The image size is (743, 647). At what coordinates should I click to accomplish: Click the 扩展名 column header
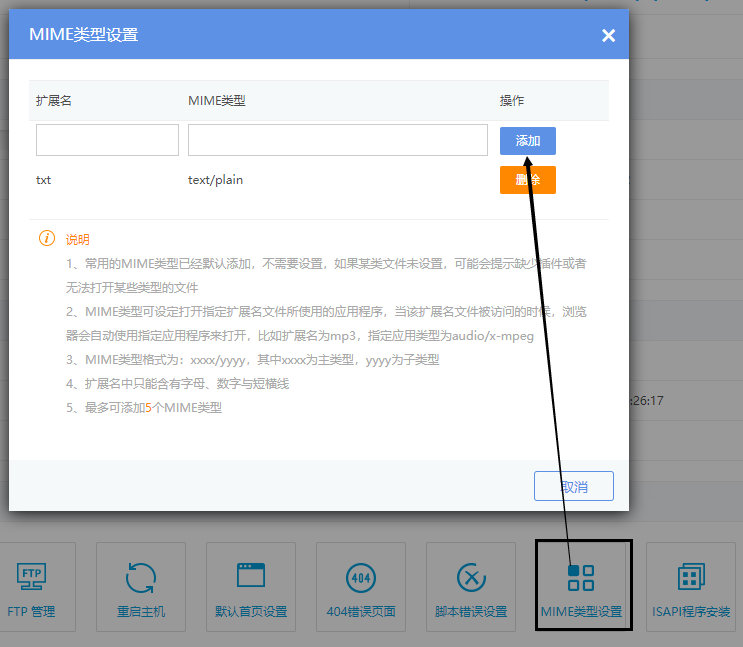(x=54, y=101)
